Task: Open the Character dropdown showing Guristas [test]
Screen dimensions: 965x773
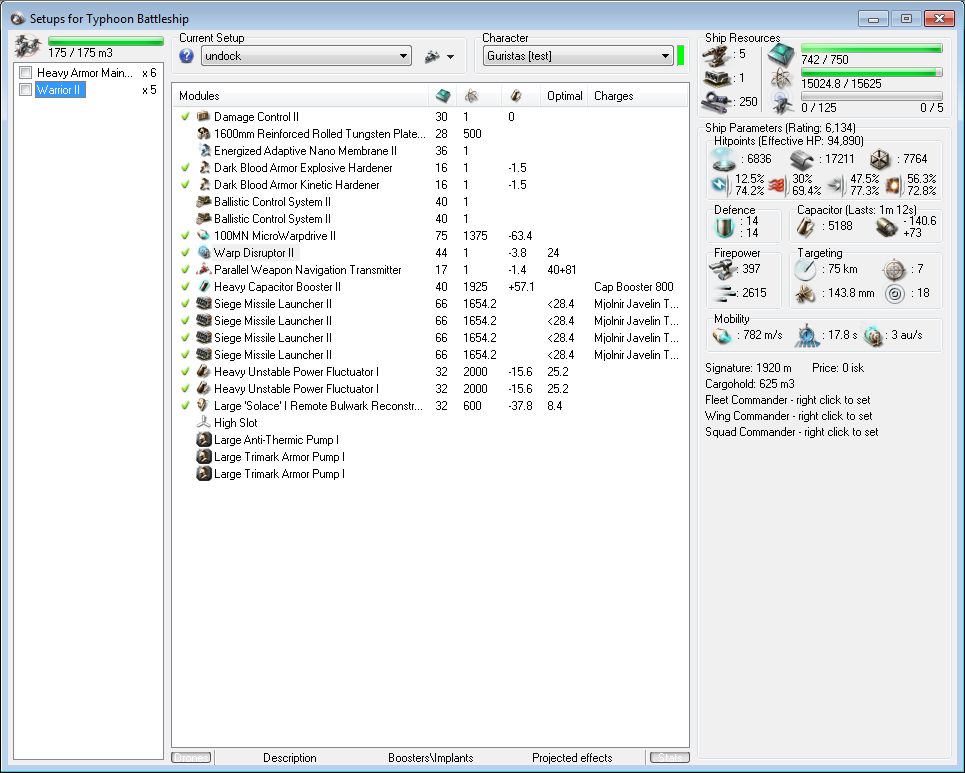Action: click(577, 57)
